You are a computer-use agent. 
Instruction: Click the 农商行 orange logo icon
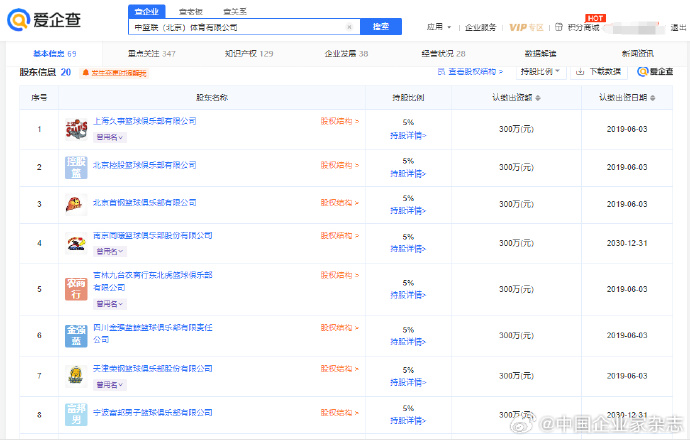(x=76, y=289)
